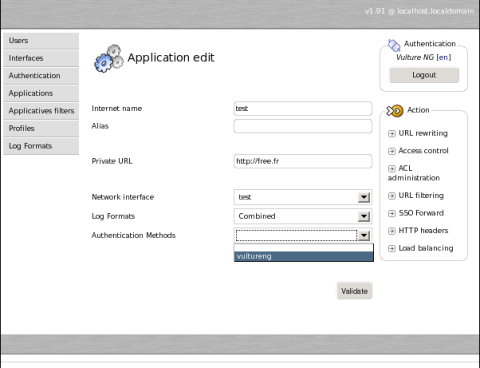
Task: Click the Authentication panel key icon
Action: pyautogui.click(x=394, y=45)
